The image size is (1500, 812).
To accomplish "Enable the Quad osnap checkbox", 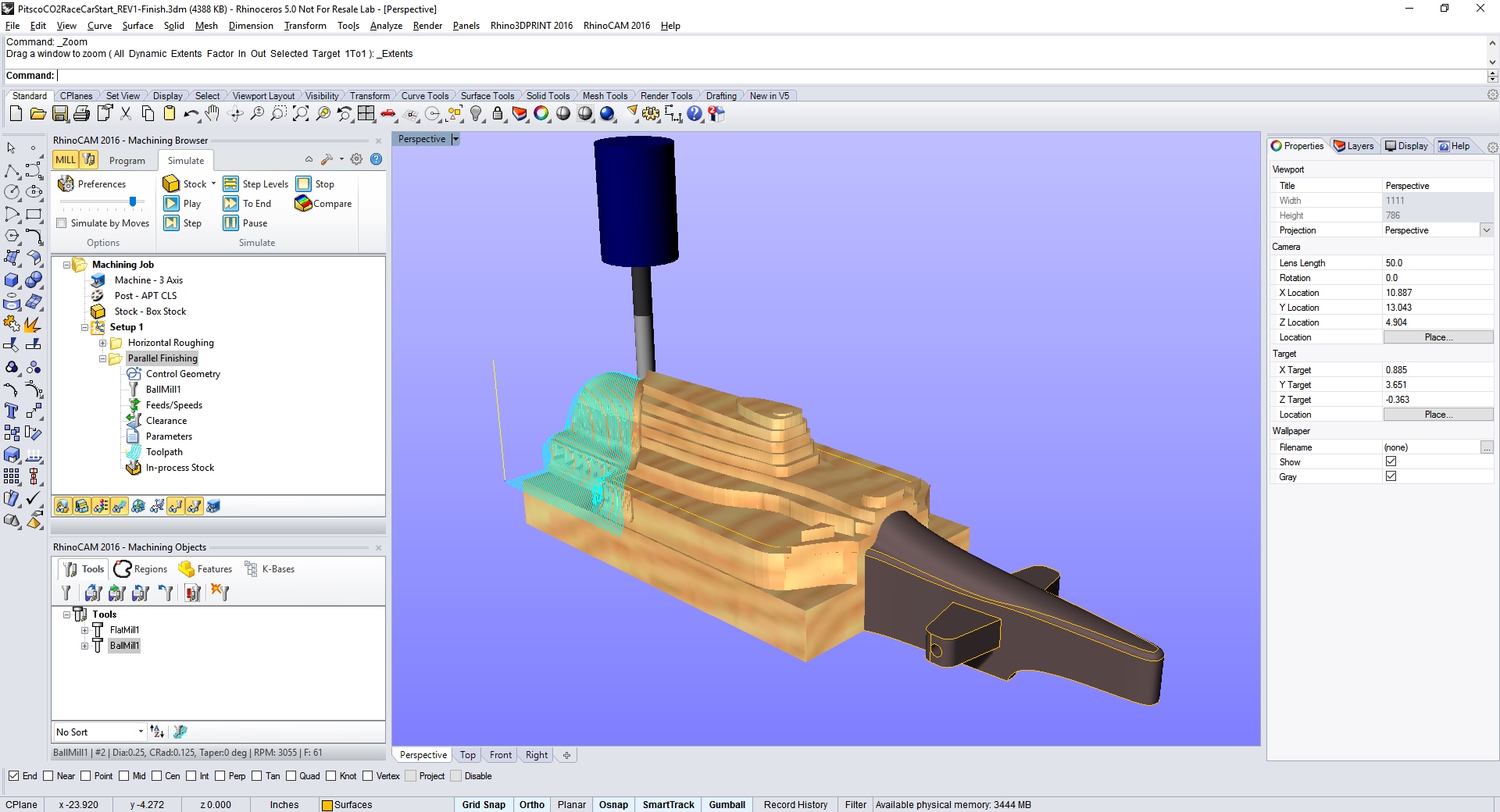I will pyautogui.click(x=291, y=776).
